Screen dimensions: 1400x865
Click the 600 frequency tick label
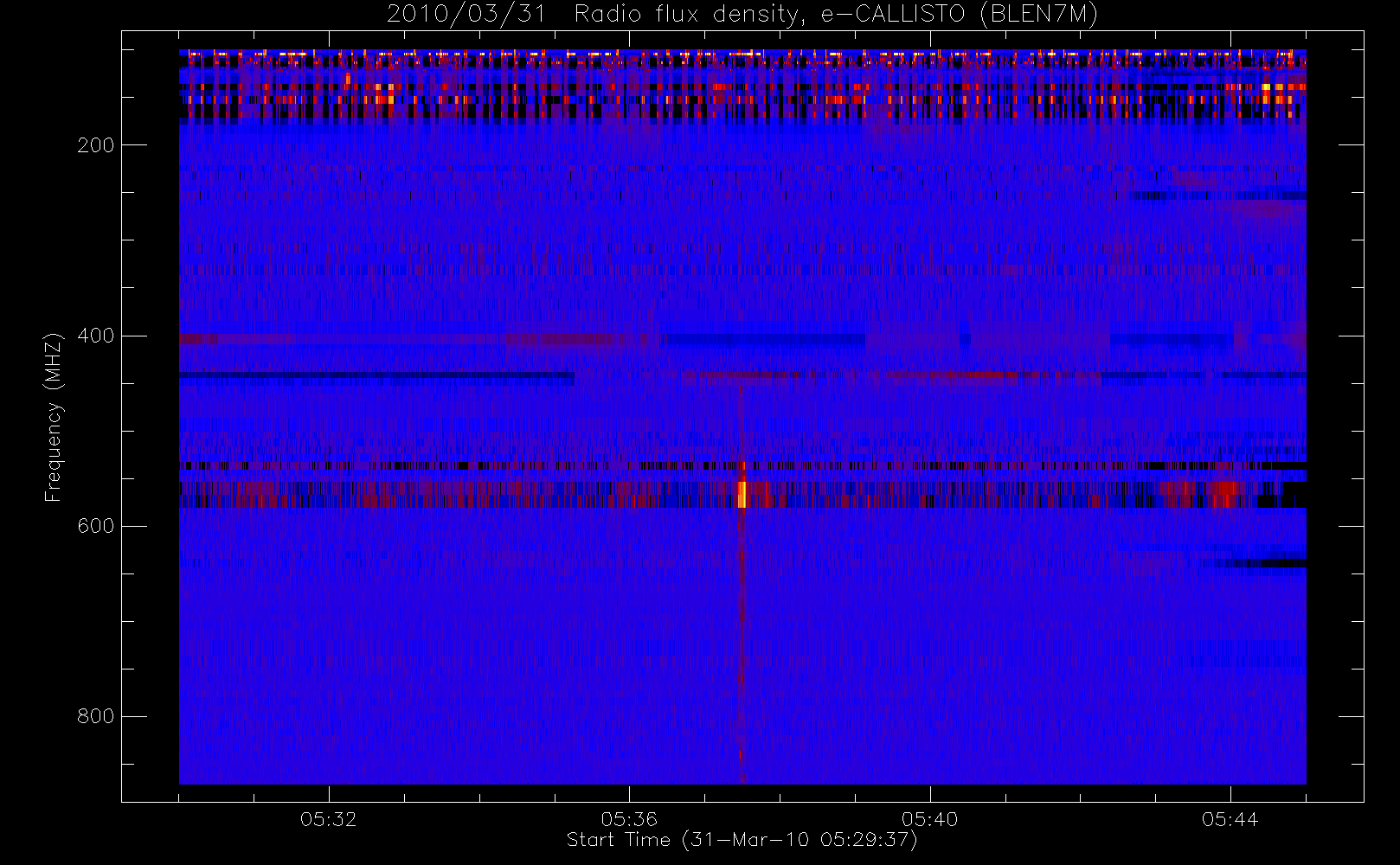point(96,526)
